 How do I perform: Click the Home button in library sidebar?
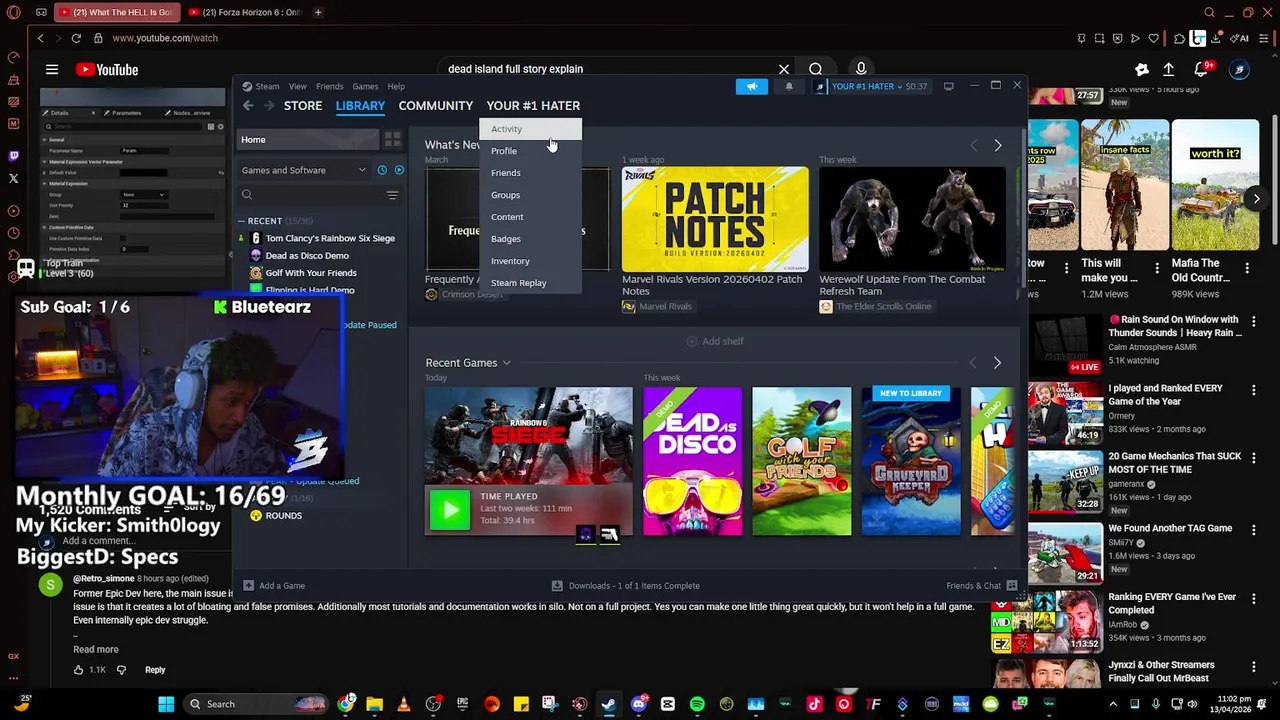[307, 139]
